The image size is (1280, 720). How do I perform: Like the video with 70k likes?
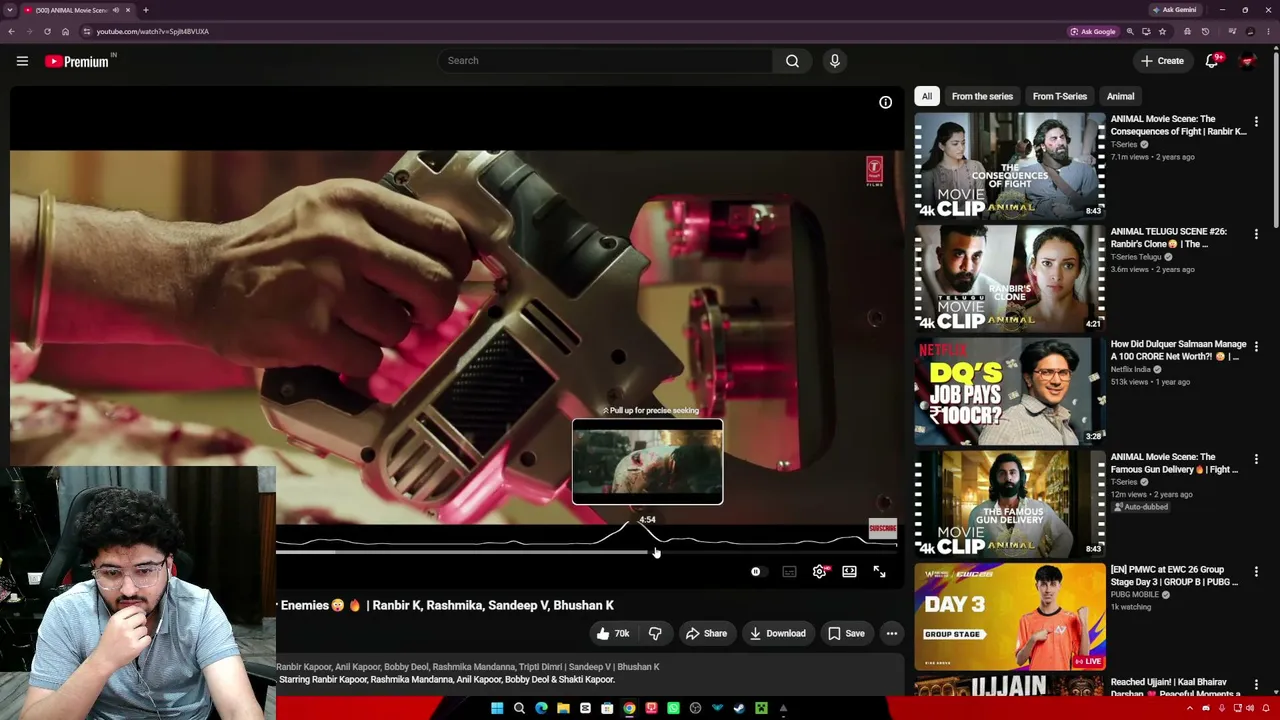613,633
